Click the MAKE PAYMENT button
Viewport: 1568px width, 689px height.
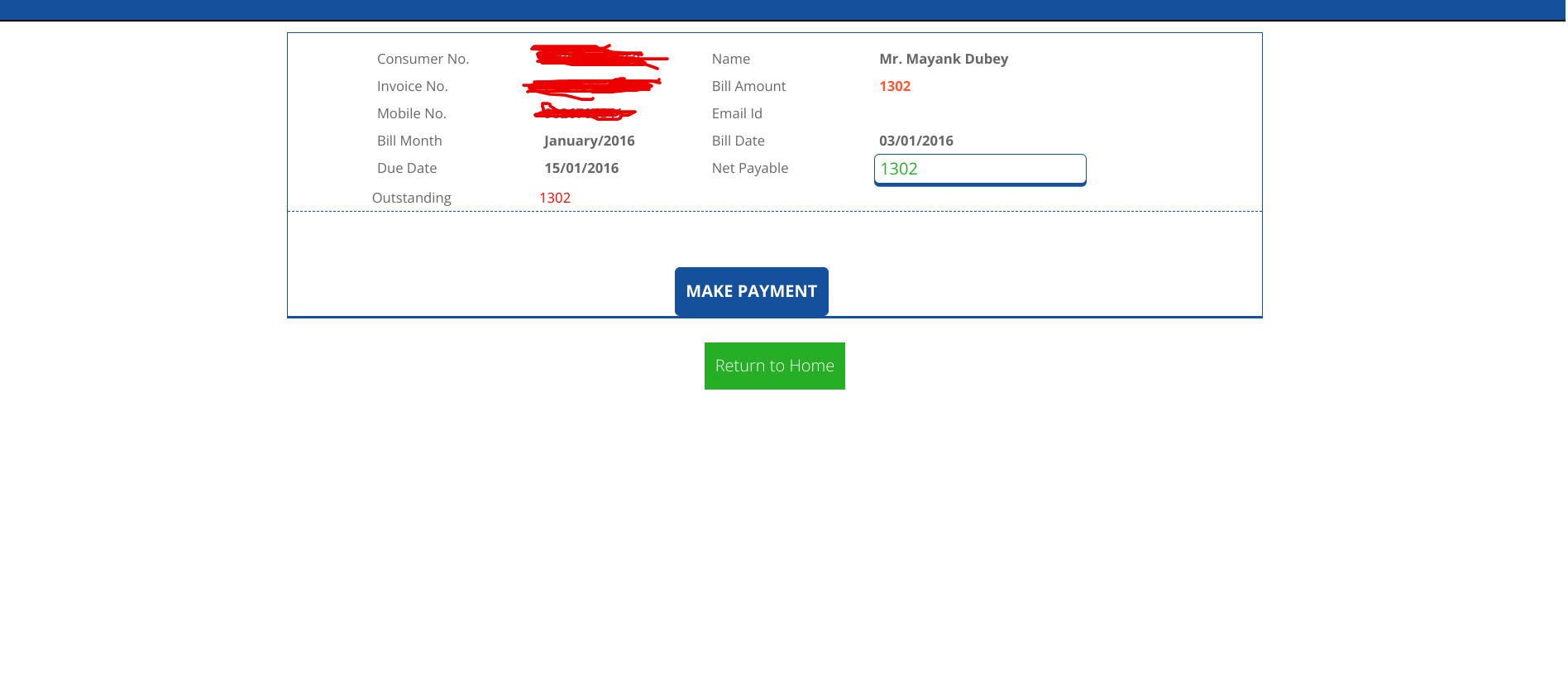point(751,291)
